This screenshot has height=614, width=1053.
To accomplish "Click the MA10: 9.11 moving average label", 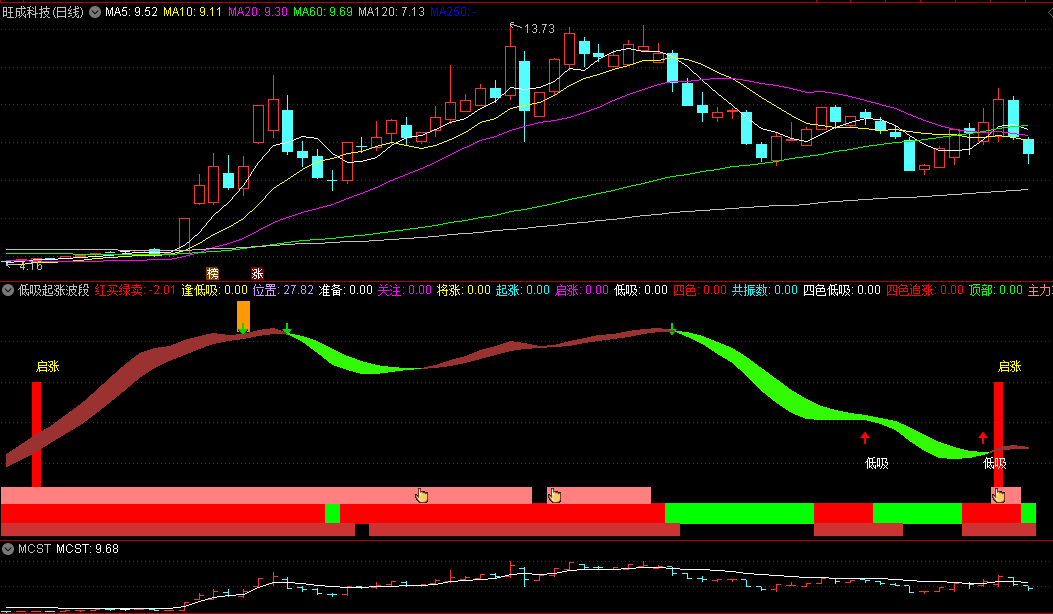I will click(193, 12).
